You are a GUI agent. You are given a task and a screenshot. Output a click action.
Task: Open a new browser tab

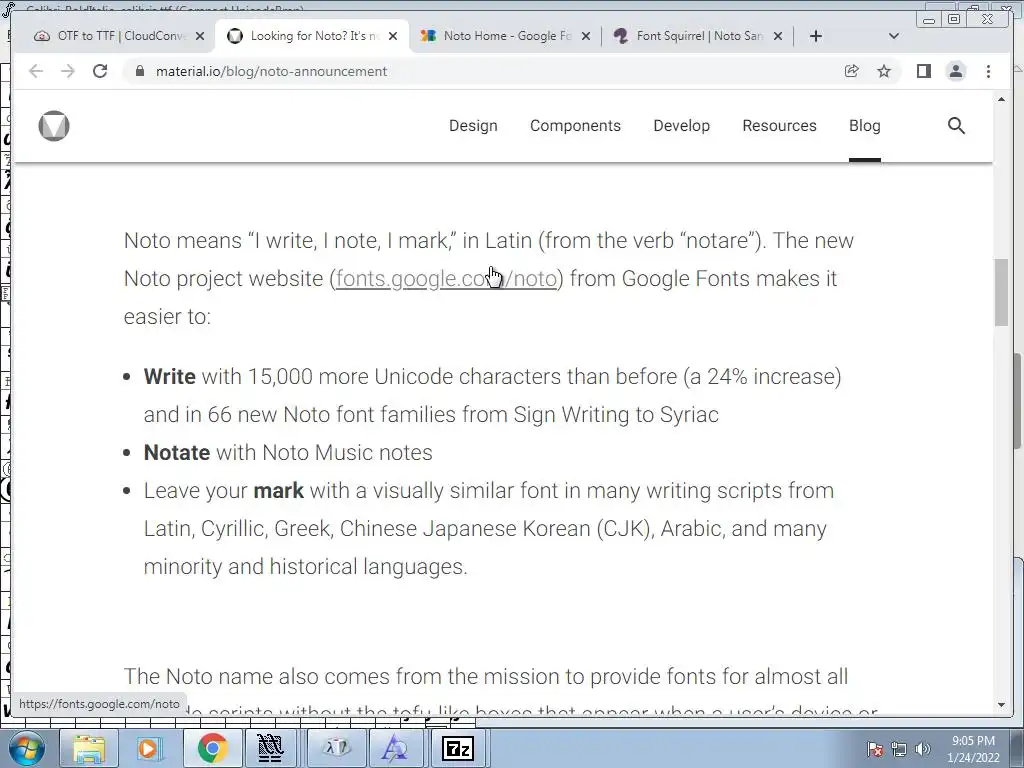tap(816, 36)
